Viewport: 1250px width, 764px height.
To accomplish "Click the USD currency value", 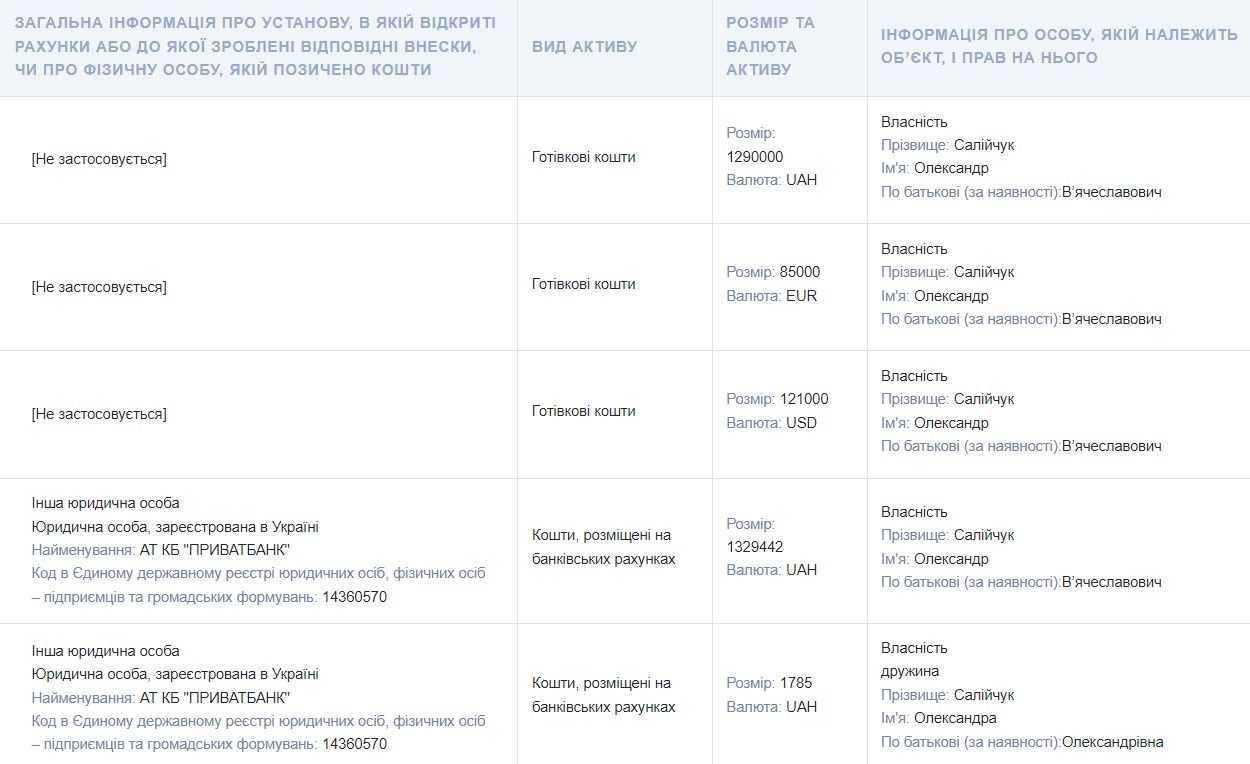I will [x=801, y=423].
